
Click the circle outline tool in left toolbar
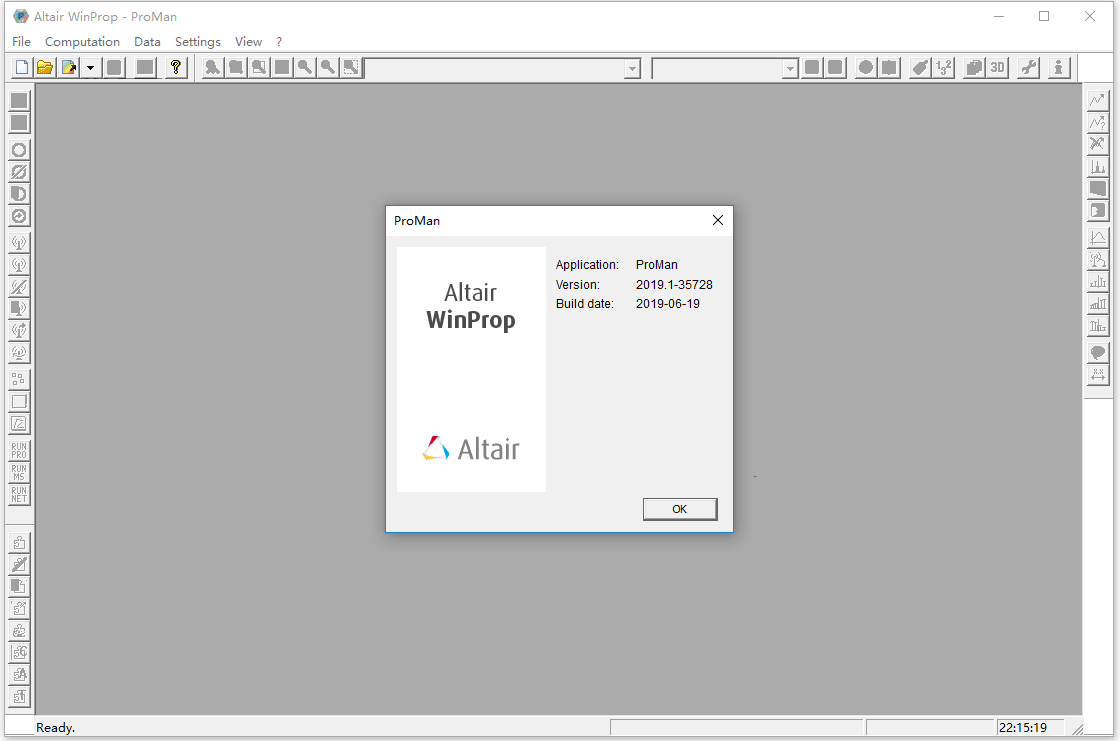pos(19,150)
